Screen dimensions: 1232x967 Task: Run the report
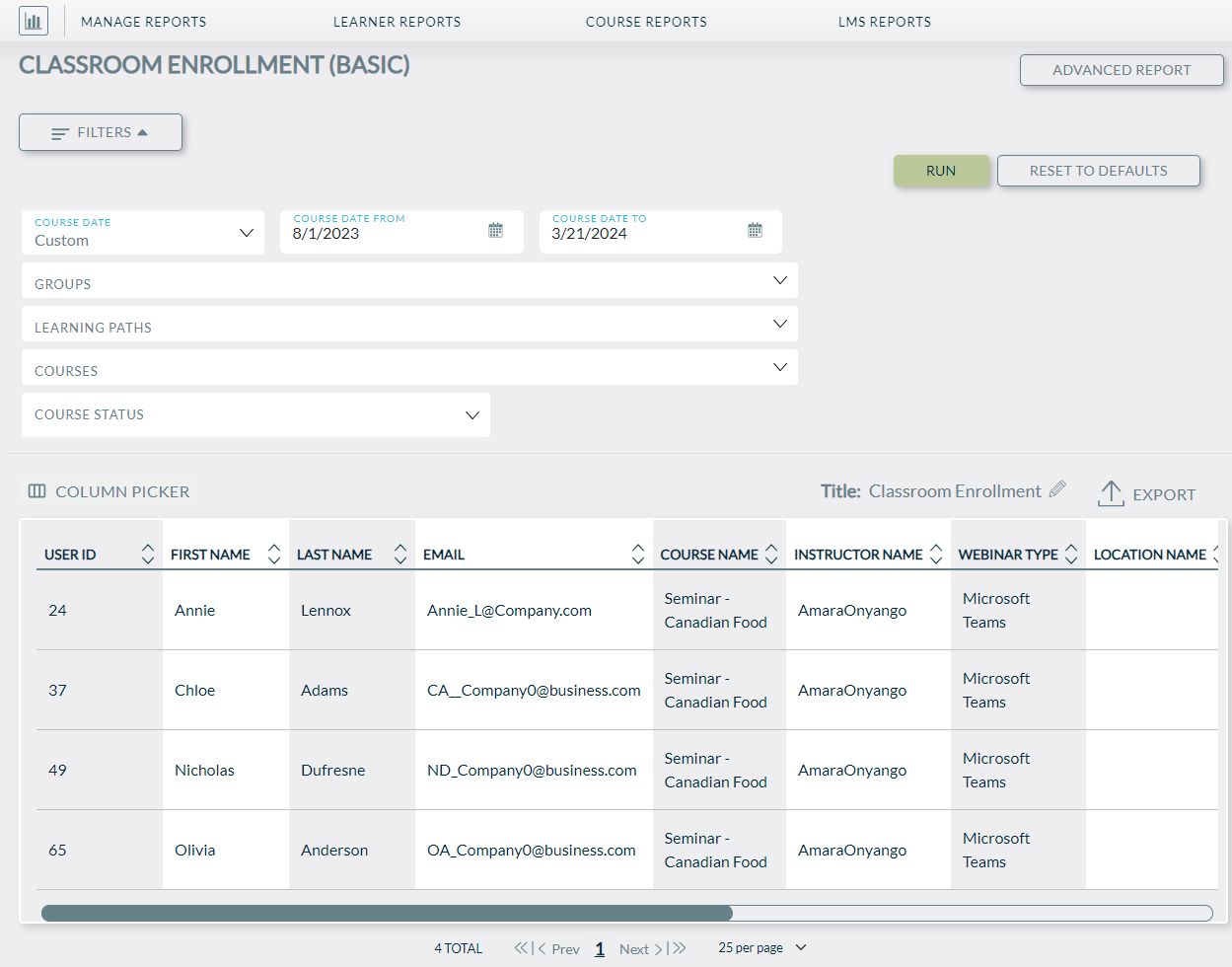pyautogui.click(x=941, y=170)
